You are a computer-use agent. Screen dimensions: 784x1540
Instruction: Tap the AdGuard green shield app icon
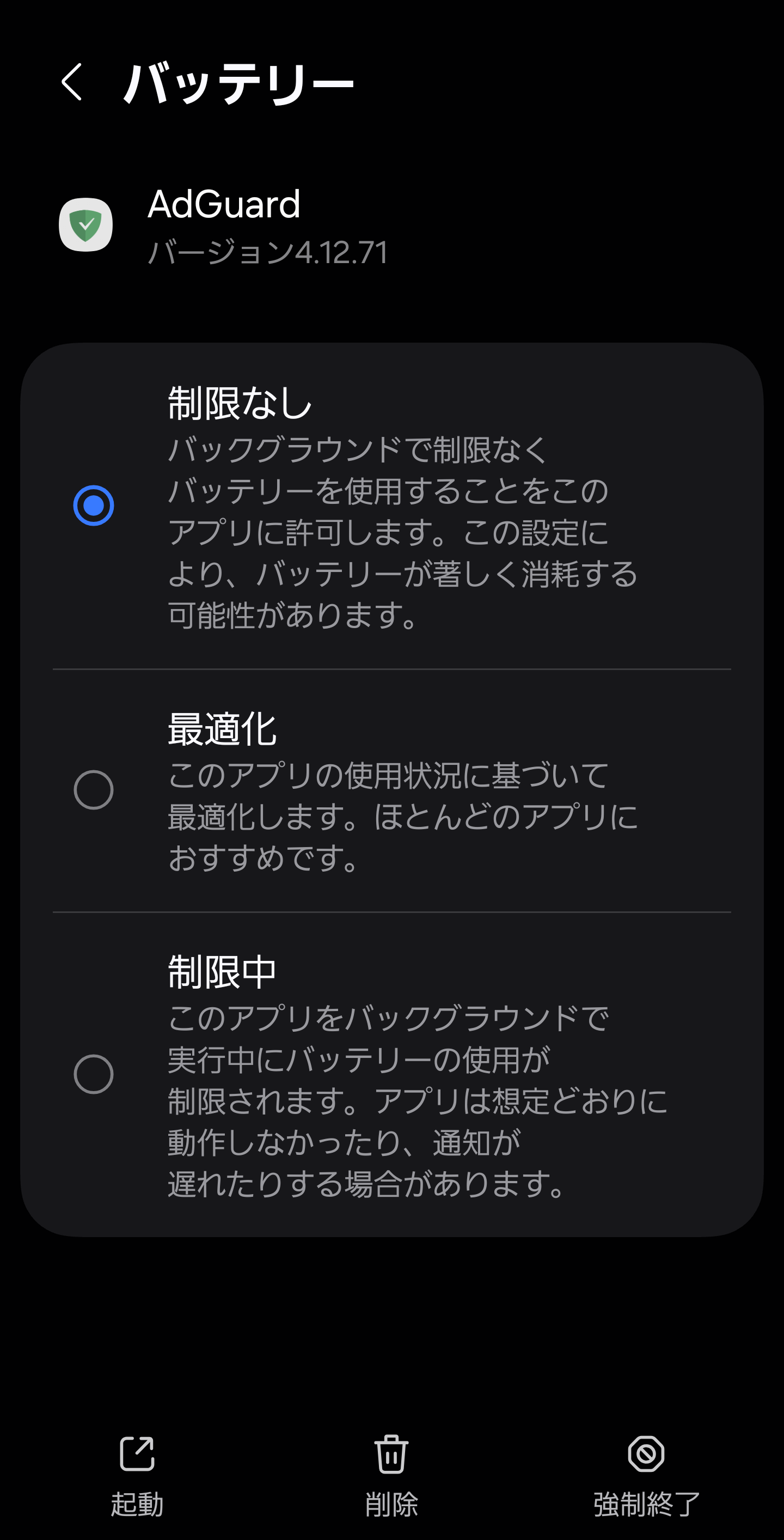[x=85, y=225]
